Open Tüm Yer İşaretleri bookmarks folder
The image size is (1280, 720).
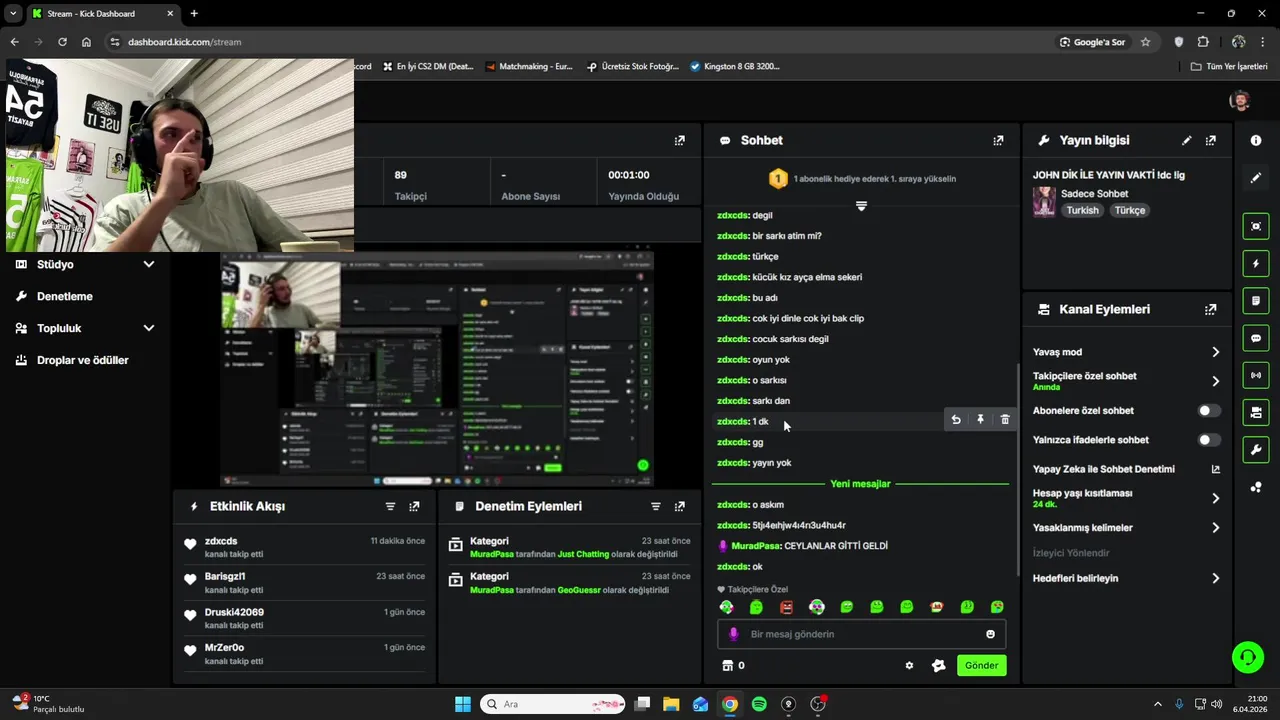pyautogui.click(x=1229, y=67)
